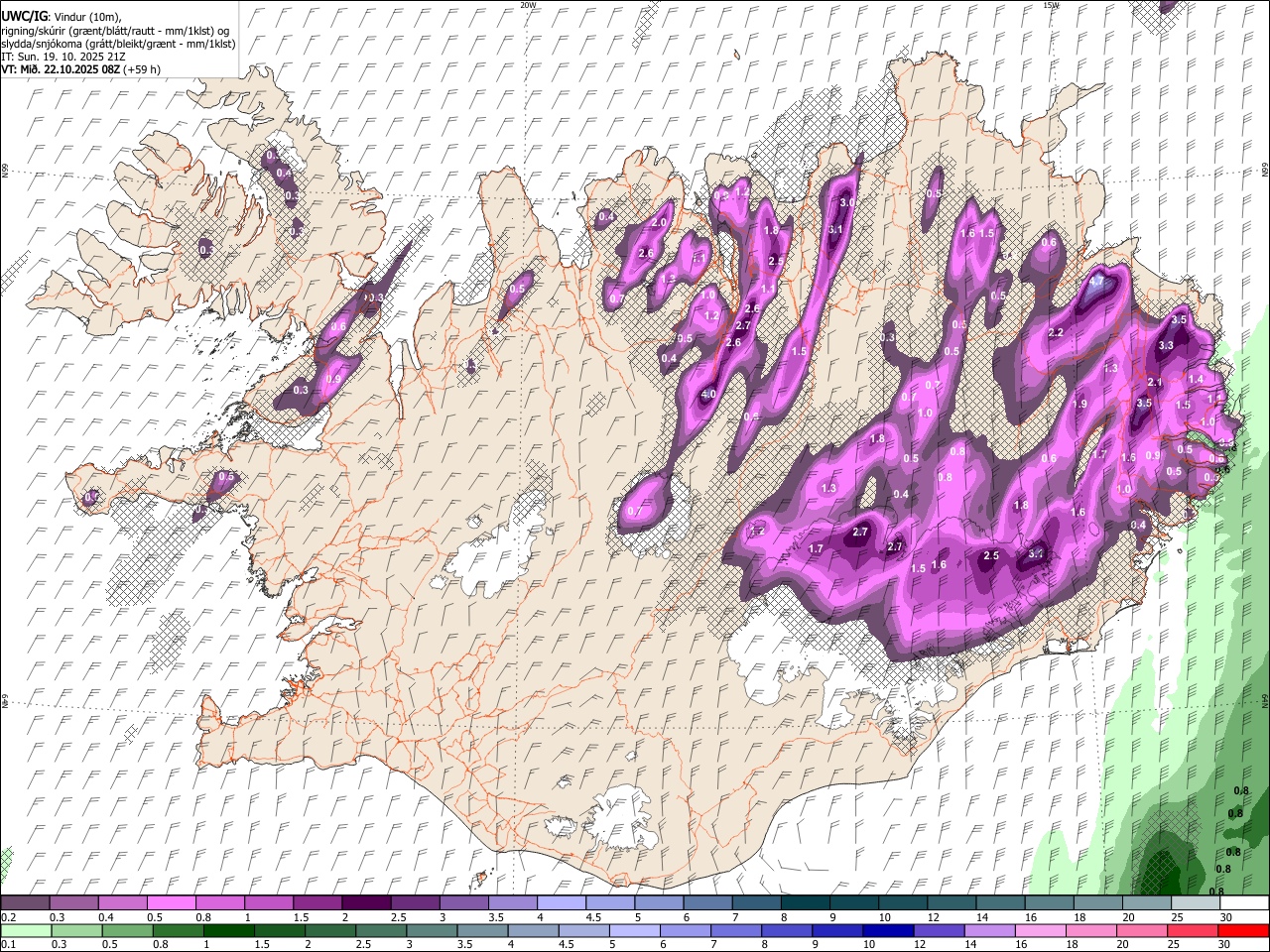Select top legend white swatch labelled 30
This screenshot has height=952, width=1270.
[1244, 903]
